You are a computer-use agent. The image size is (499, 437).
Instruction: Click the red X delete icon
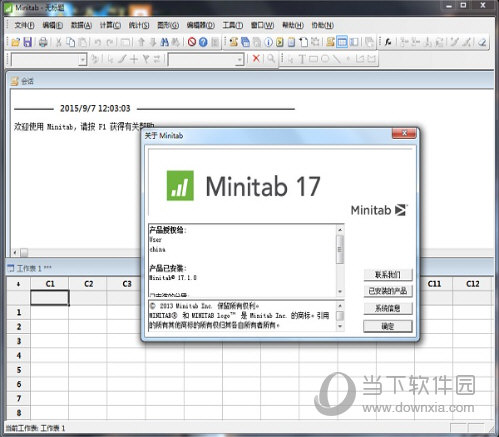256,59
